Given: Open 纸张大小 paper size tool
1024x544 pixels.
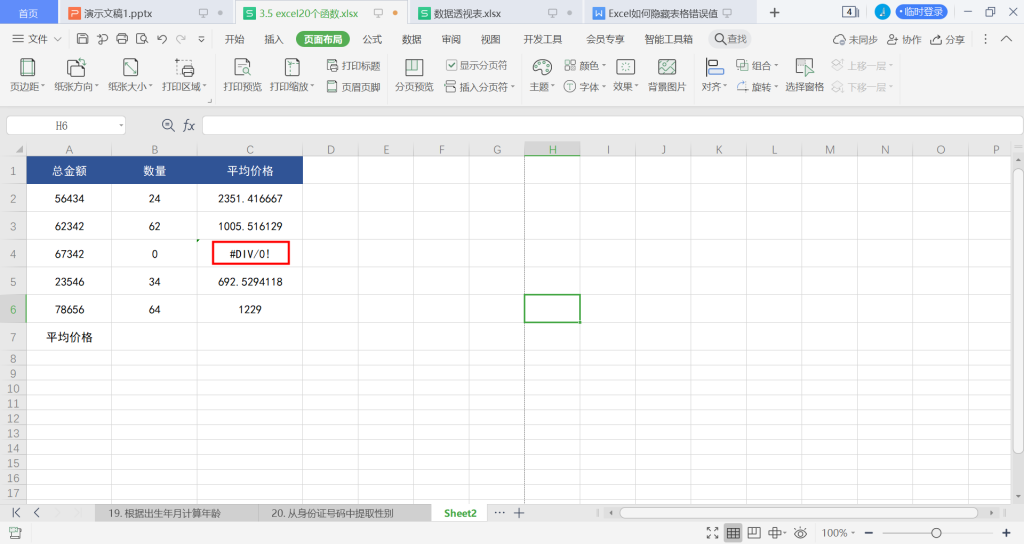Looking at the screenshot, I should (x=130, y=75).
